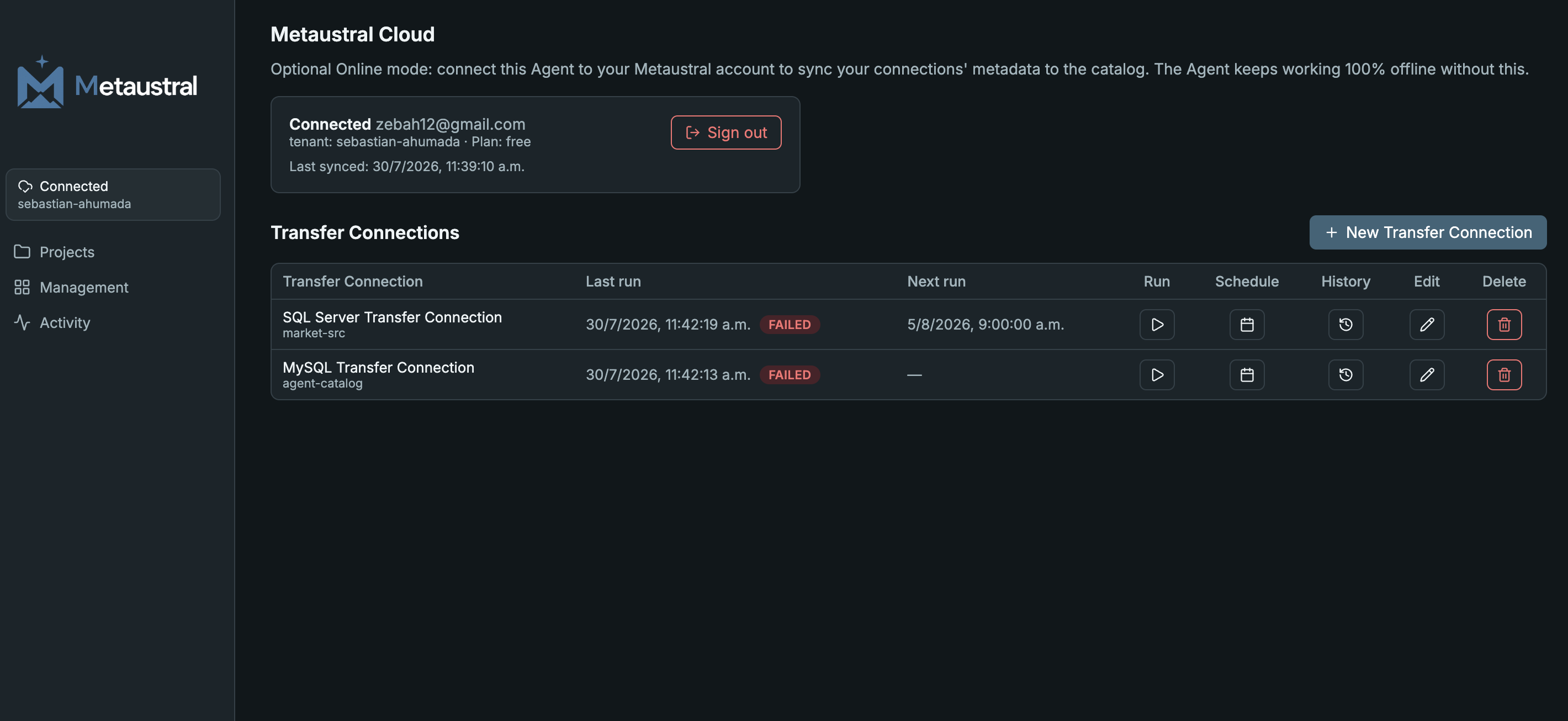Edit the SQL Server Transfer Connection

1427,324
